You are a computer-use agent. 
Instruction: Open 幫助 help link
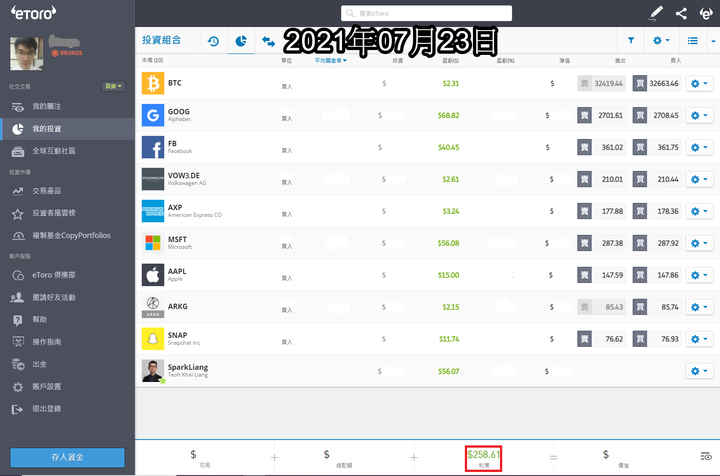39,319
